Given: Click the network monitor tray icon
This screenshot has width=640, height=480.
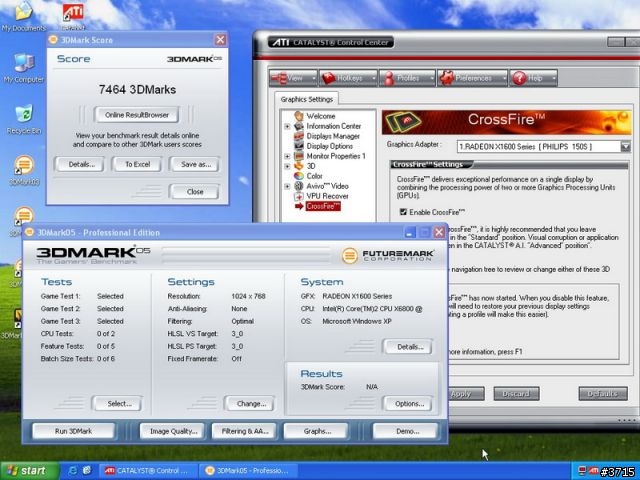Looking at the screenshot, I should point(582,471).
